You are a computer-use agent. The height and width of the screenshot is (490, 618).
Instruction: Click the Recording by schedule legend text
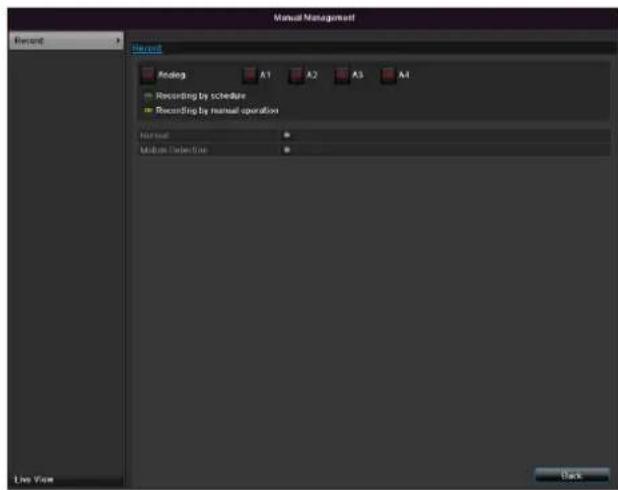pos(201,95)
